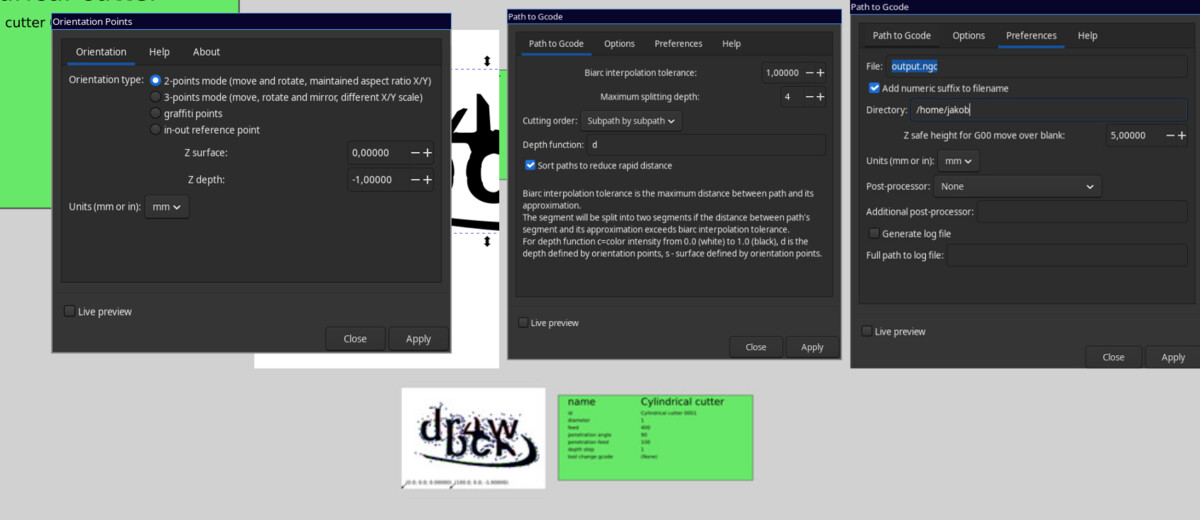Image resolution: width=1200 pixels, height=520 pixels.
Task: Increase Z surface value with plus button
Action: [428, 153]
